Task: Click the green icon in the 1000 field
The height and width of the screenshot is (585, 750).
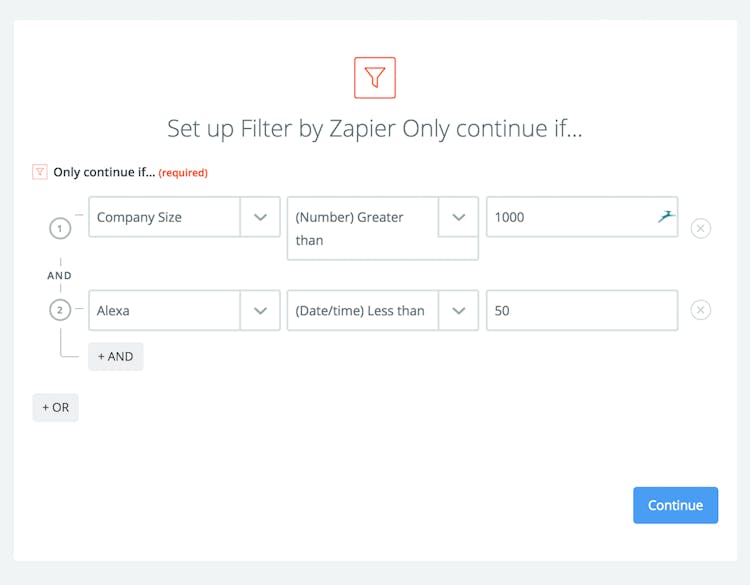Action: 666,217
